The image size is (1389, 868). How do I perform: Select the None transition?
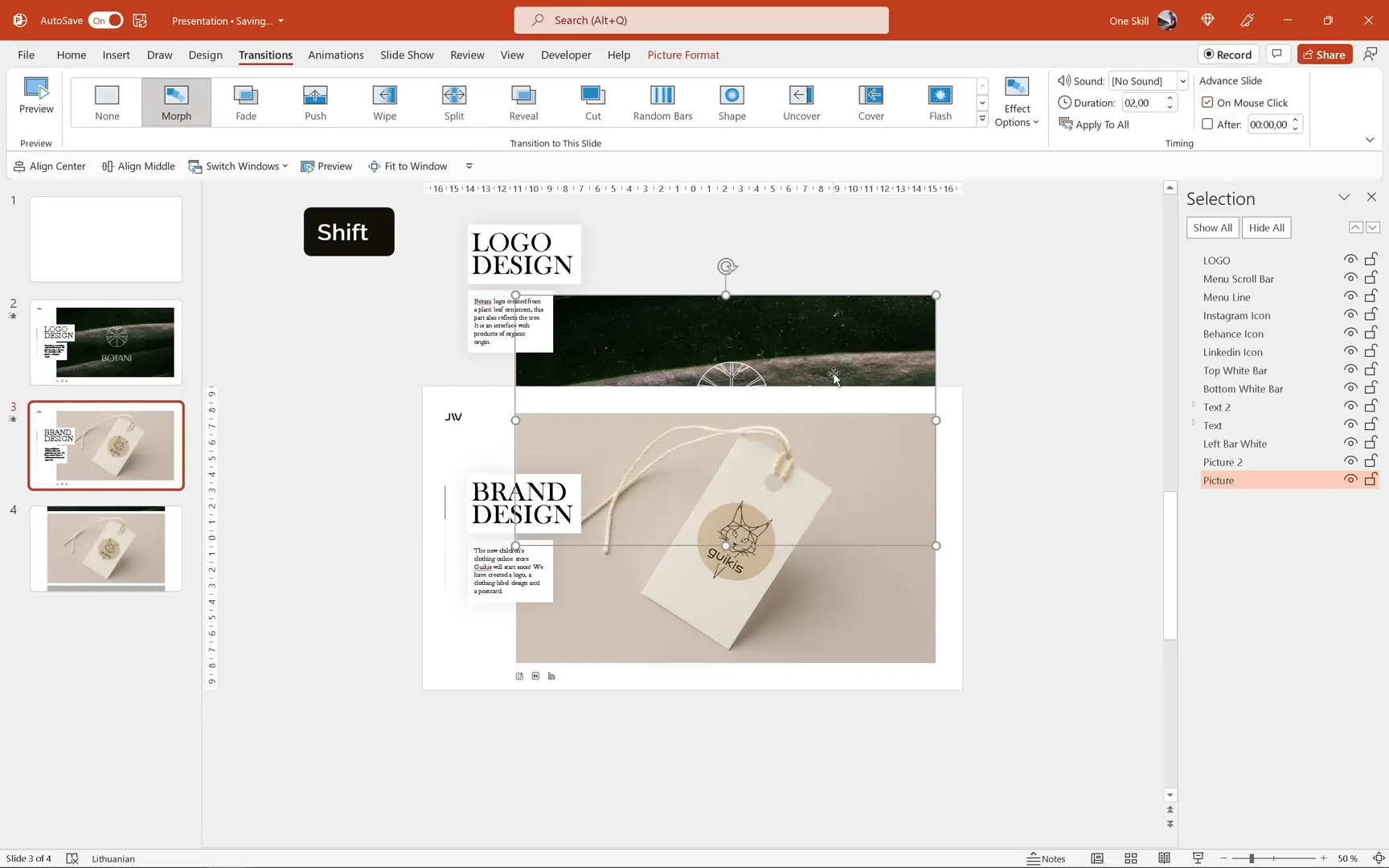(x=107, y=102)
